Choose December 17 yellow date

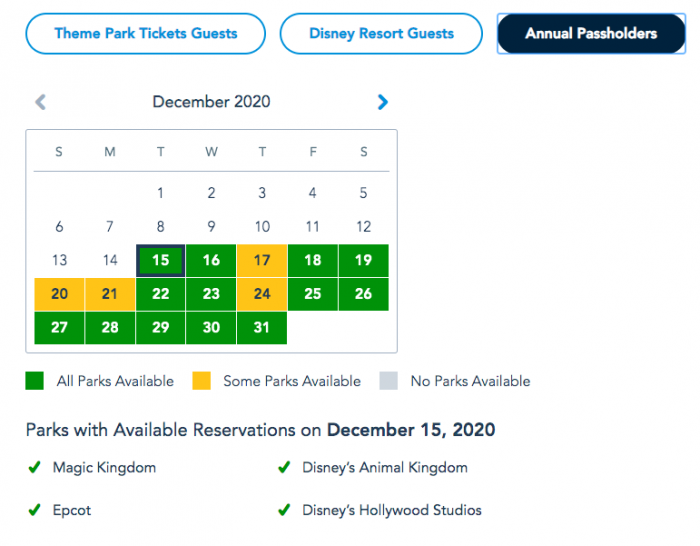[262, 260]
